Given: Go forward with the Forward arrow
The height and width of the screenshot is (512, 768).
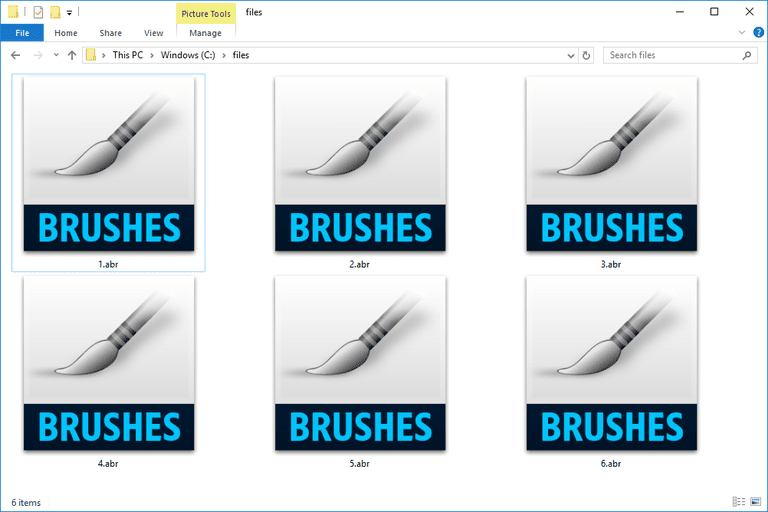Looking at the screenshot, I should pyautogui.click(x=38, y=55).
